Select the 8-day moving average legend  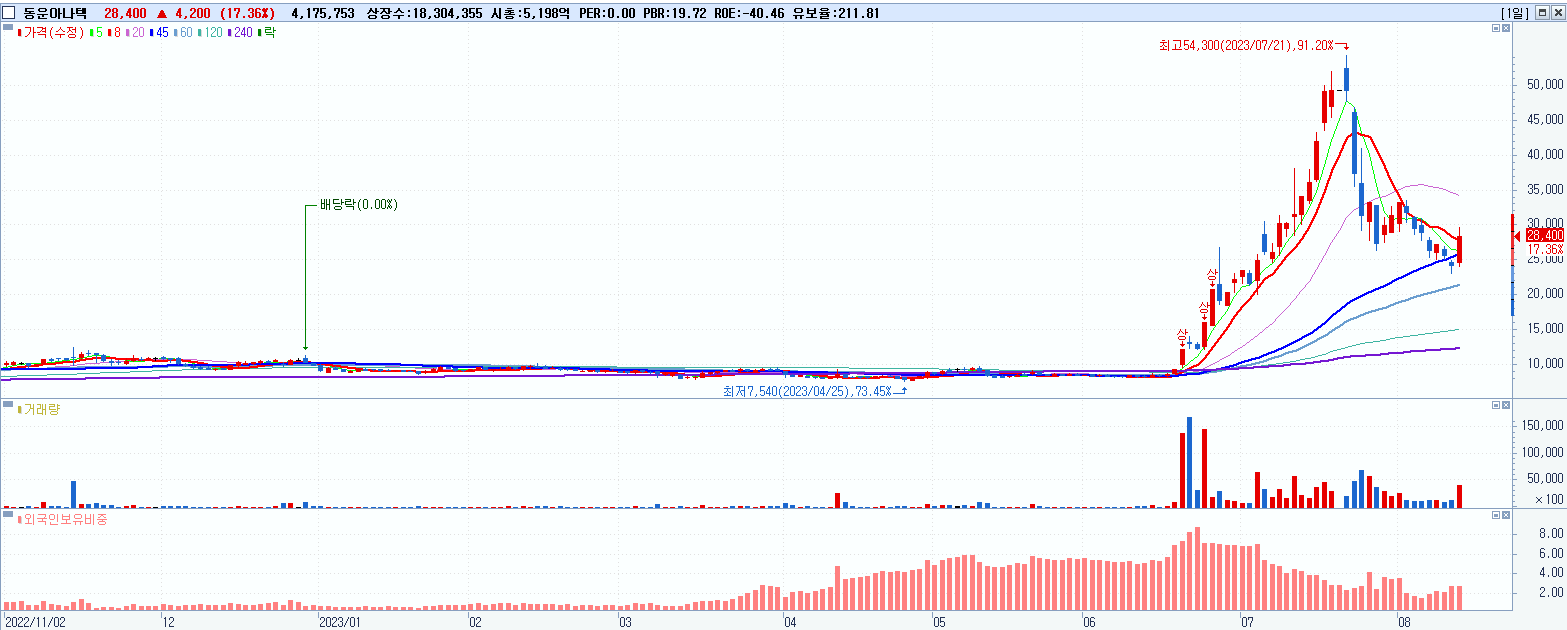tap(115, 33)
